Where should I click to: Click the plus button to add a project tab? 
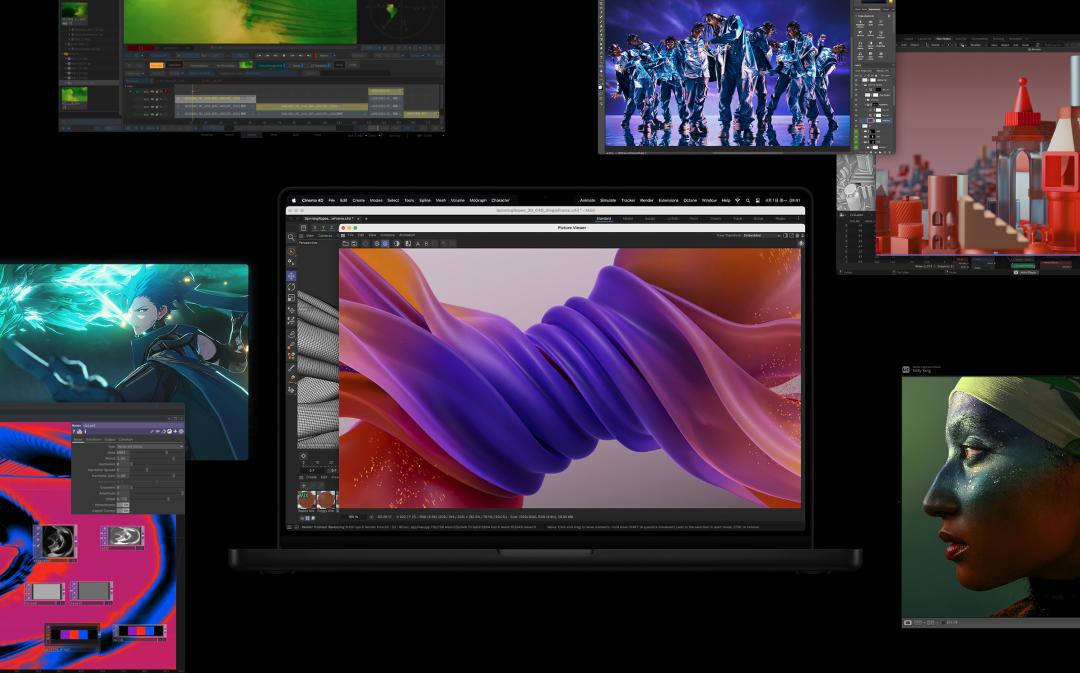click(366, 218)
